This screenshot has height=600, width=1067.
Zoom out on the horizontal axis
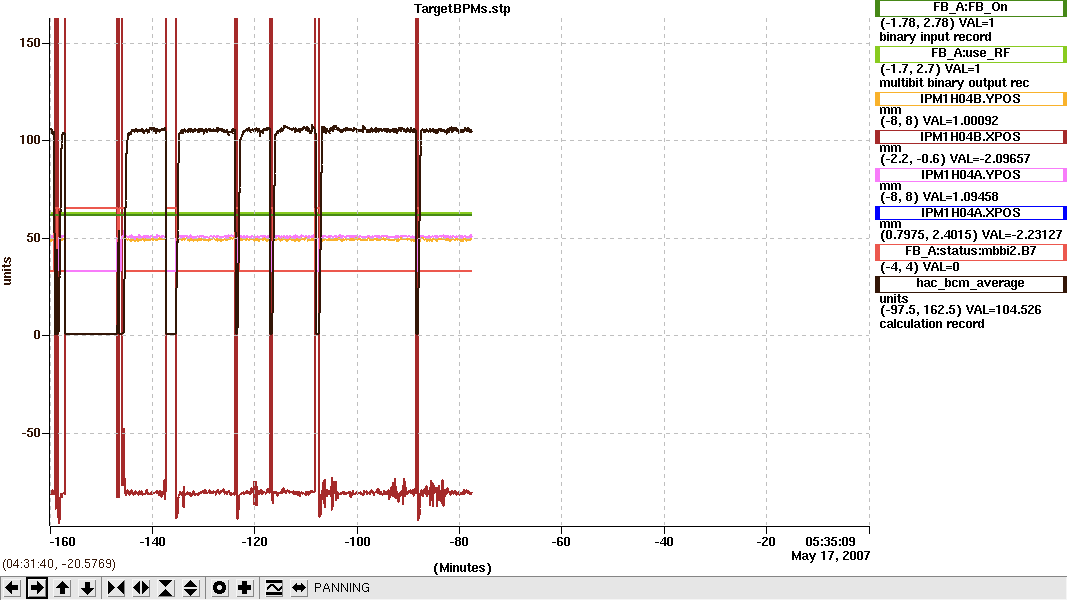pyautogui.click(x=142, y=588)
